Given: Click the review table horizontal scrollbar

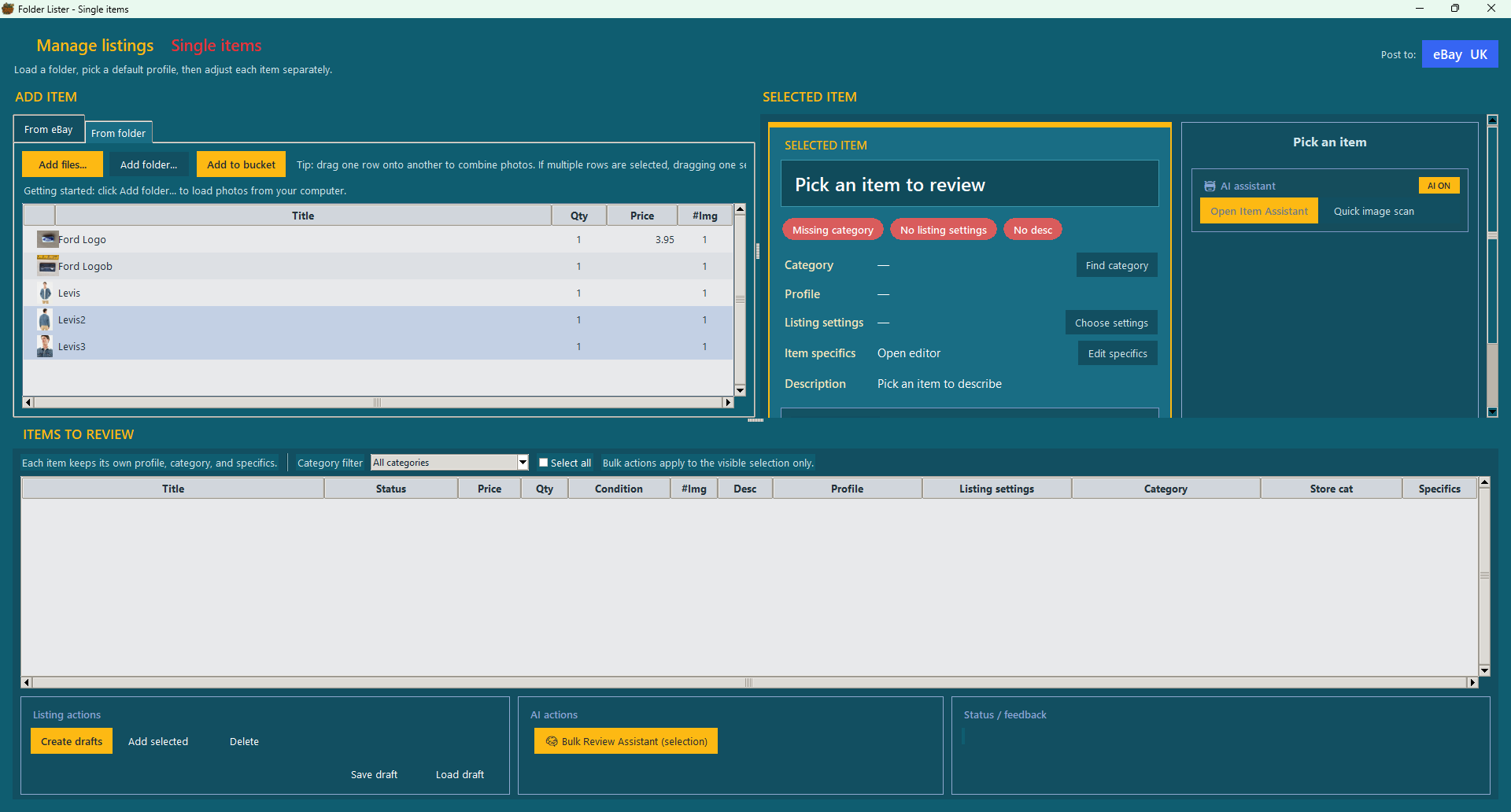Looking at the screenshot, I should tap(748, 682).
